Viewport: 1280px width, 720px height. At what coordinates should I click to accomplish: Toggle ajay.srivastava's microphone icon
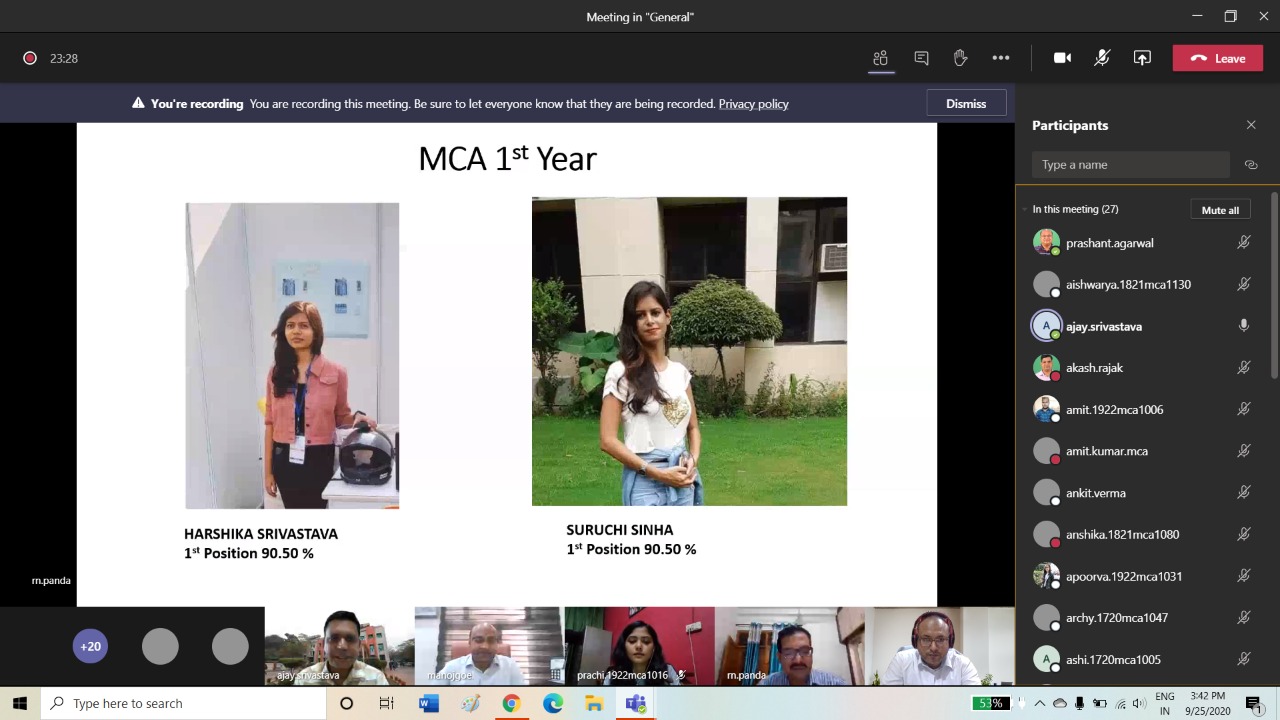[x=1244, y=326]
